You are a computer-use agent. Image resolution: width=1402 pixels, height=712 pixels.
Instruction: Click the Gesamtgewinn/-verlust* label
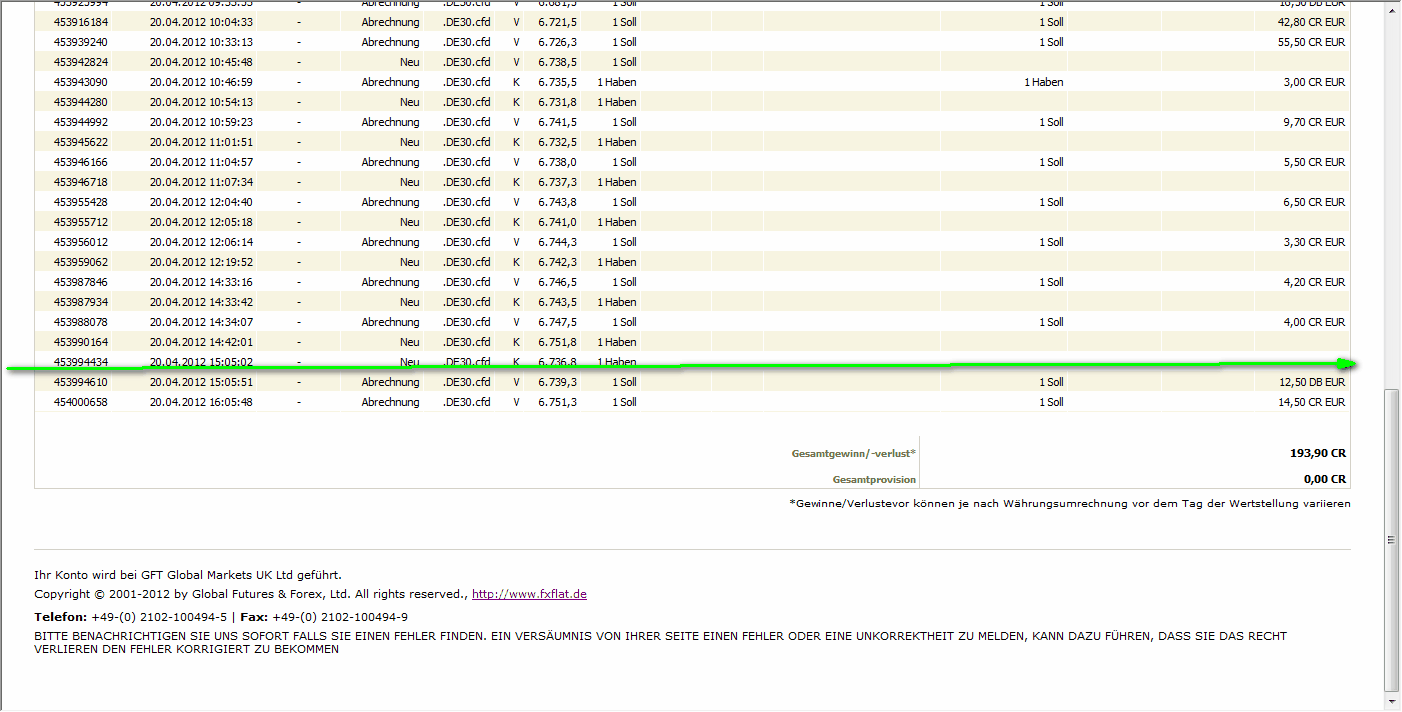tap(854, 453)
